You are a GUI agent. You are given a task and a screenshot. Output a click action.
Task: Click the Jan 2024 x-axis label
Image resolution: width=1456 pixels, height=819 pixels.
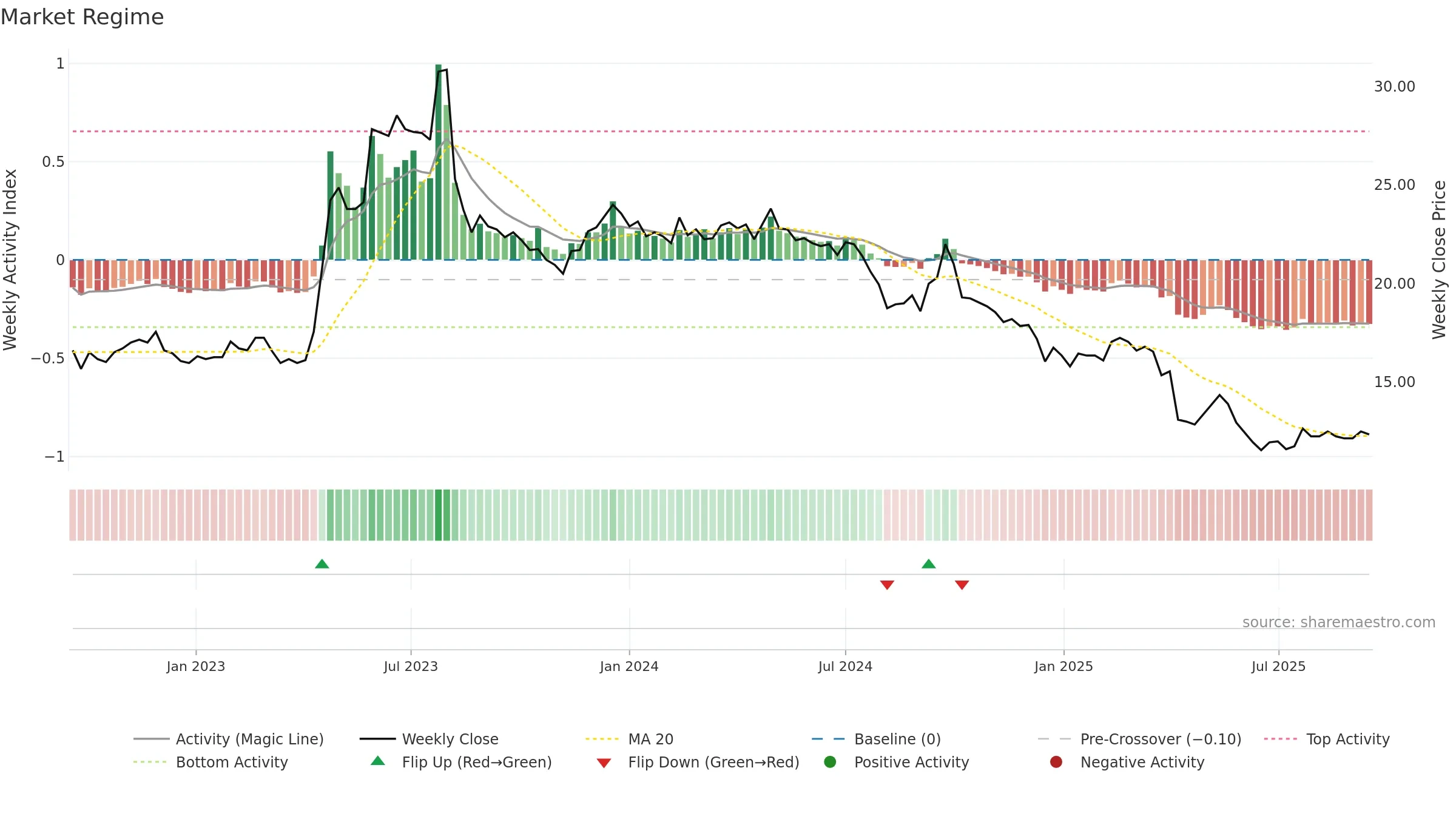tap(629, 666)
